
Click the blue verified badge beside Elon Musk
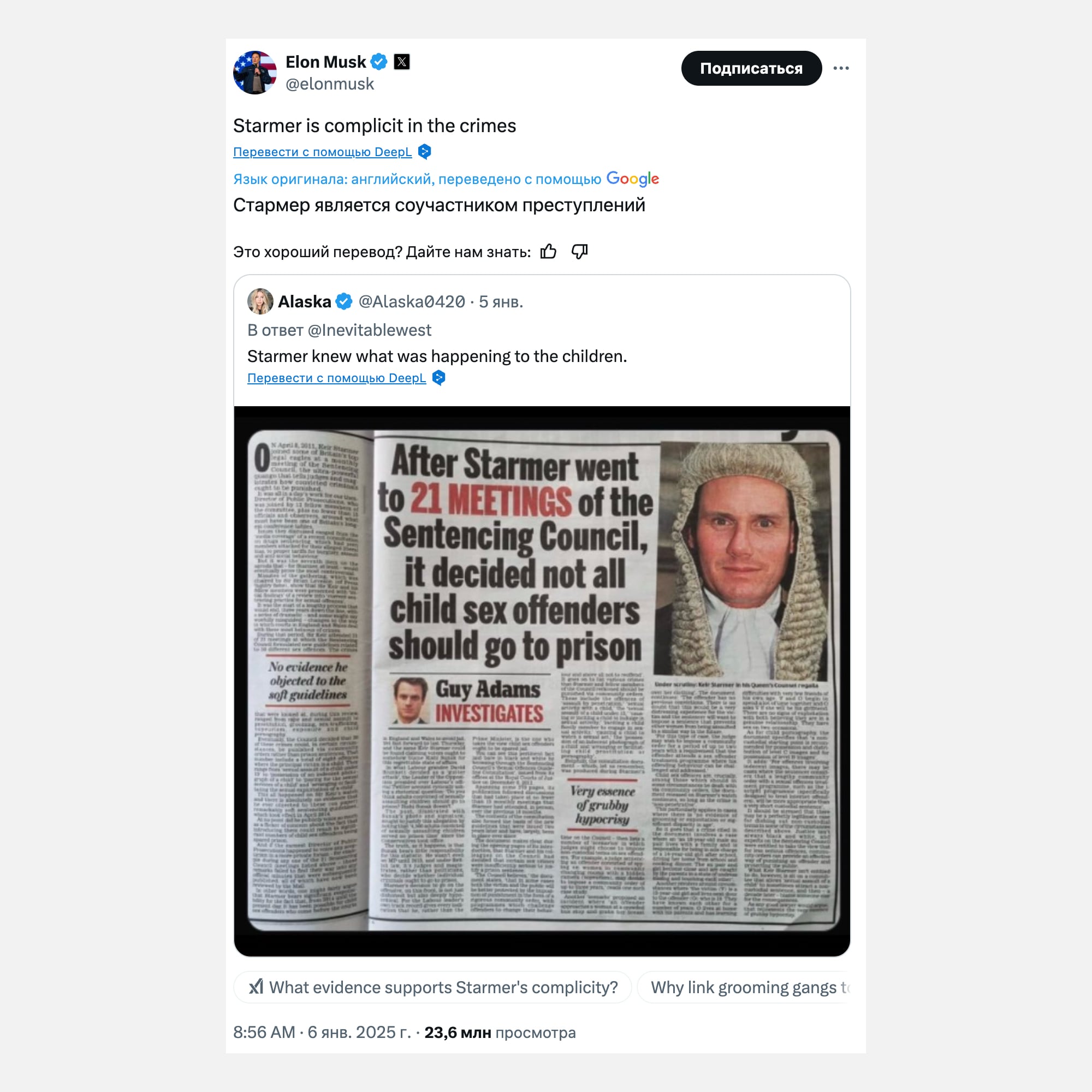[379, 62]
